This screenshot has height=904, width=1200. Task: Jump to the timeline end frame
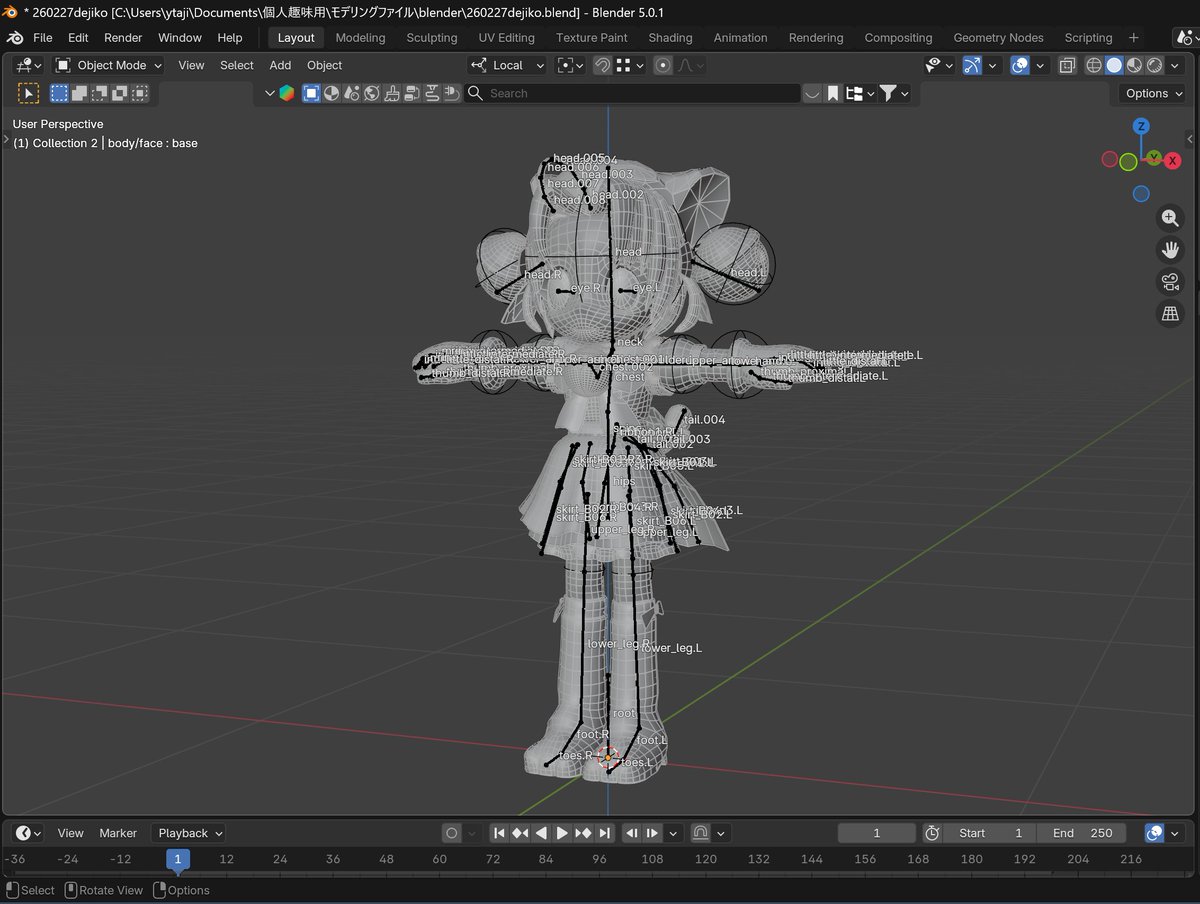pyautogui.click(x=604, y=833)
